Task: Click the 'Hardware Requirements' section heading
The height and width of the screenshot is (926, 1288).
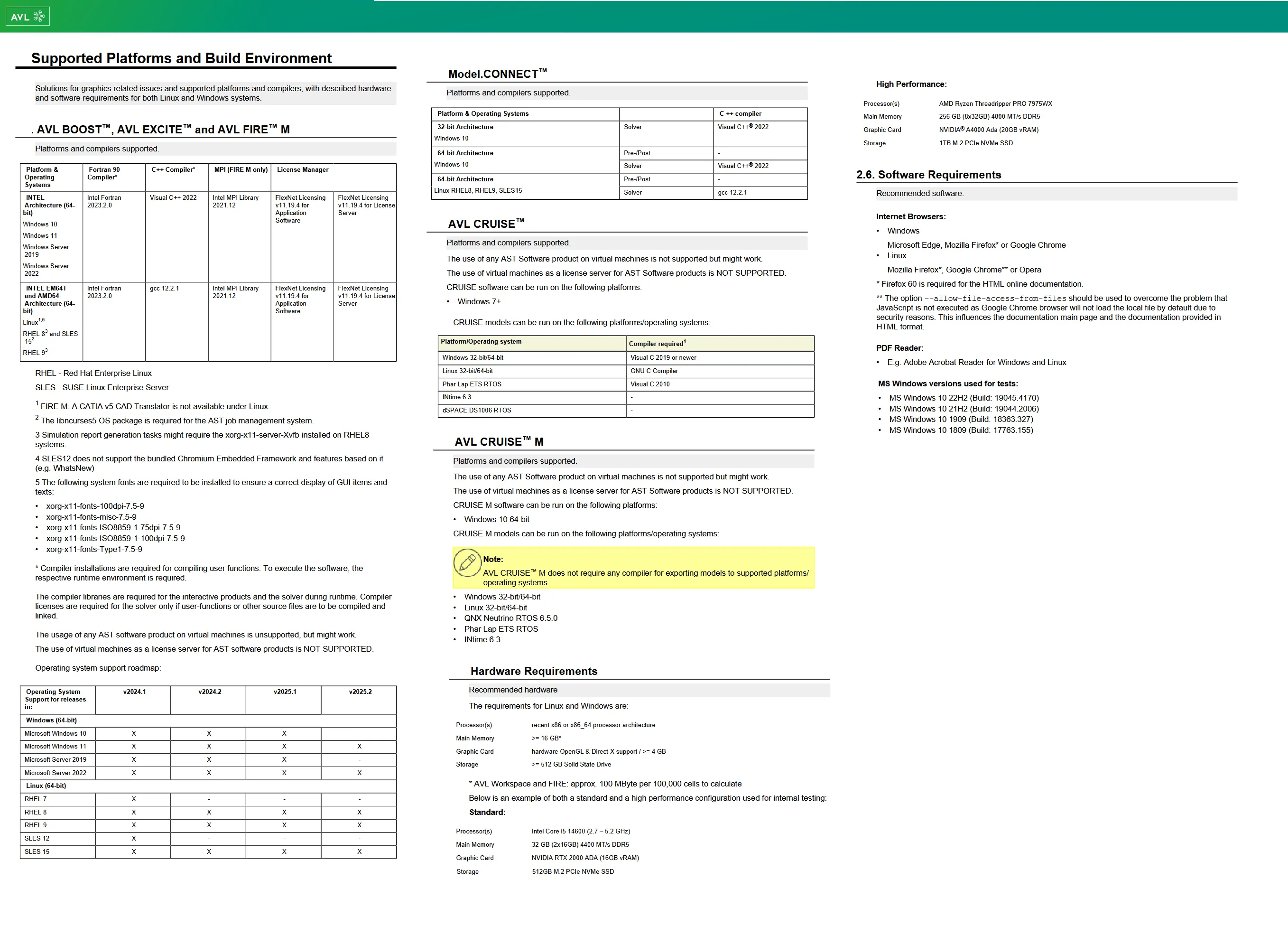Action: (x=534, y=671)
